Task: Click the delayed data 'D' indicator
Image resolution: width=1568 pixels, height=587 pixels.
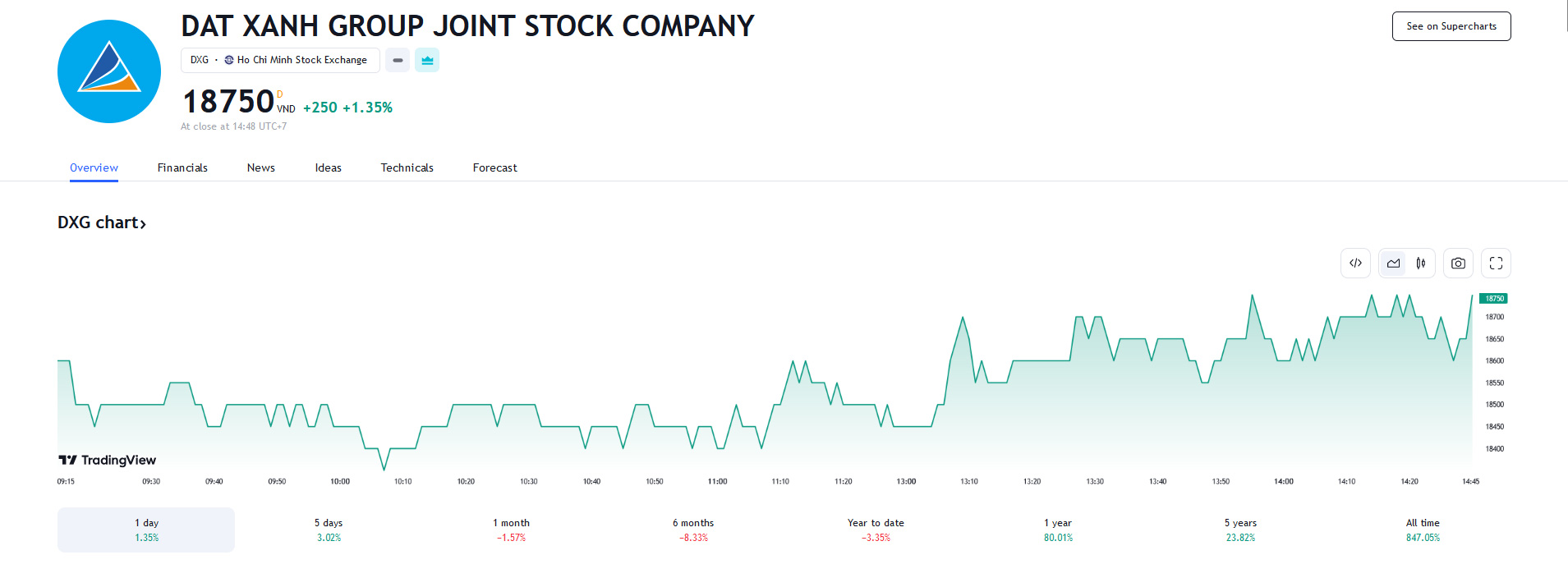Action: click(280, 94)
